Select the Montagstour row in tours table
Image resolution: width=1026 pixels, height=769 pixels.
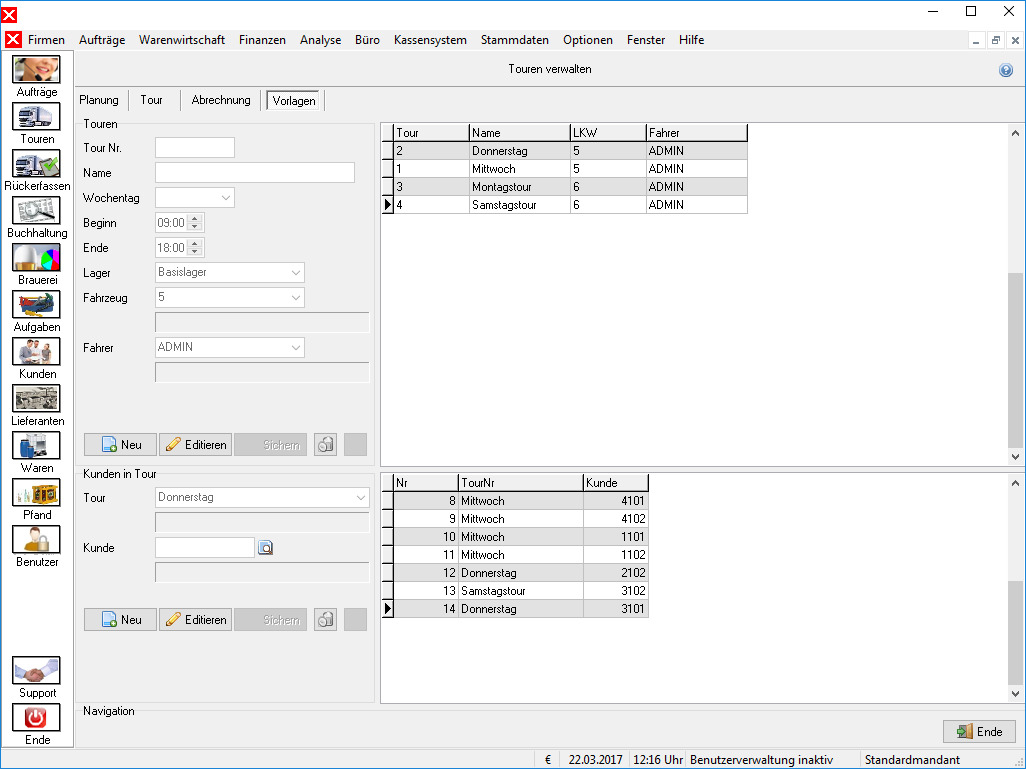click(564, 187)
